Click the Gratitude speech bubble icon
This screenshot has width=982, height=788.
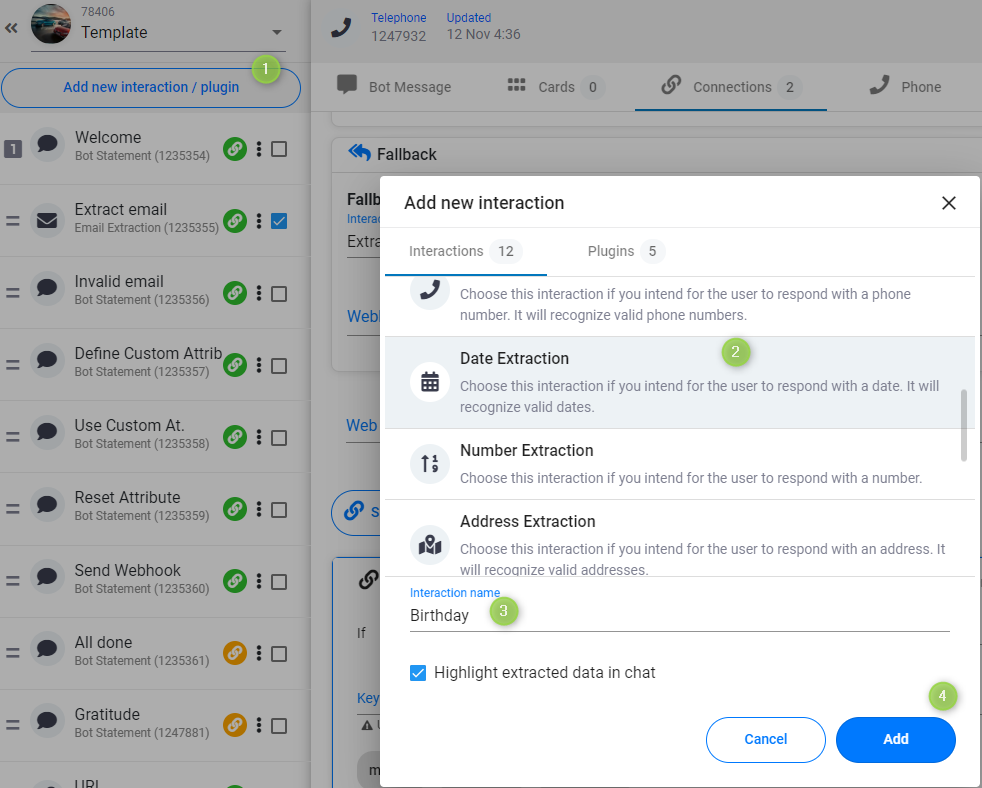click(48, 721)
